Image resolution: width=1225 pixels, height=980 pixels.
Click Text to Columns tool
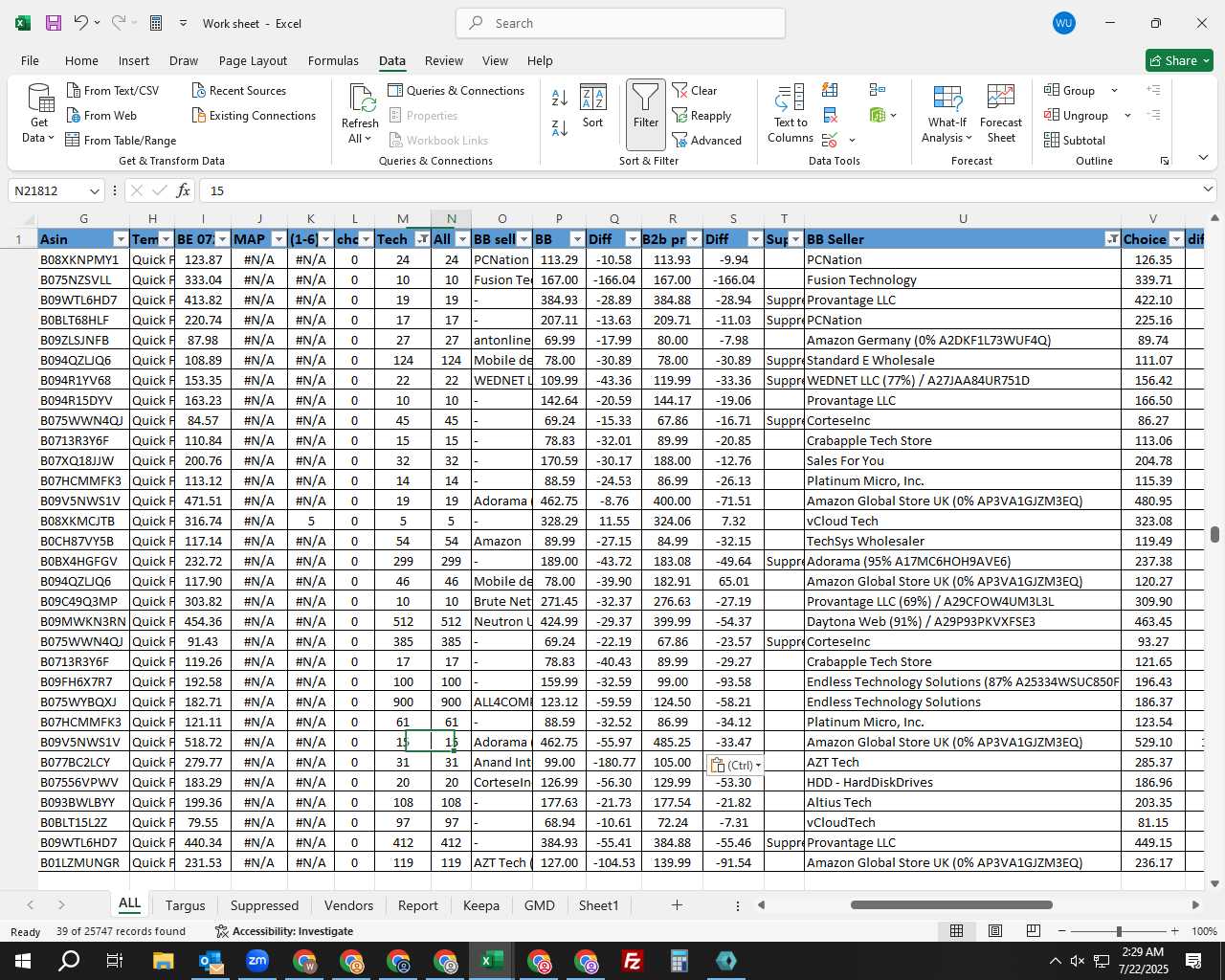tap(791, 113)
